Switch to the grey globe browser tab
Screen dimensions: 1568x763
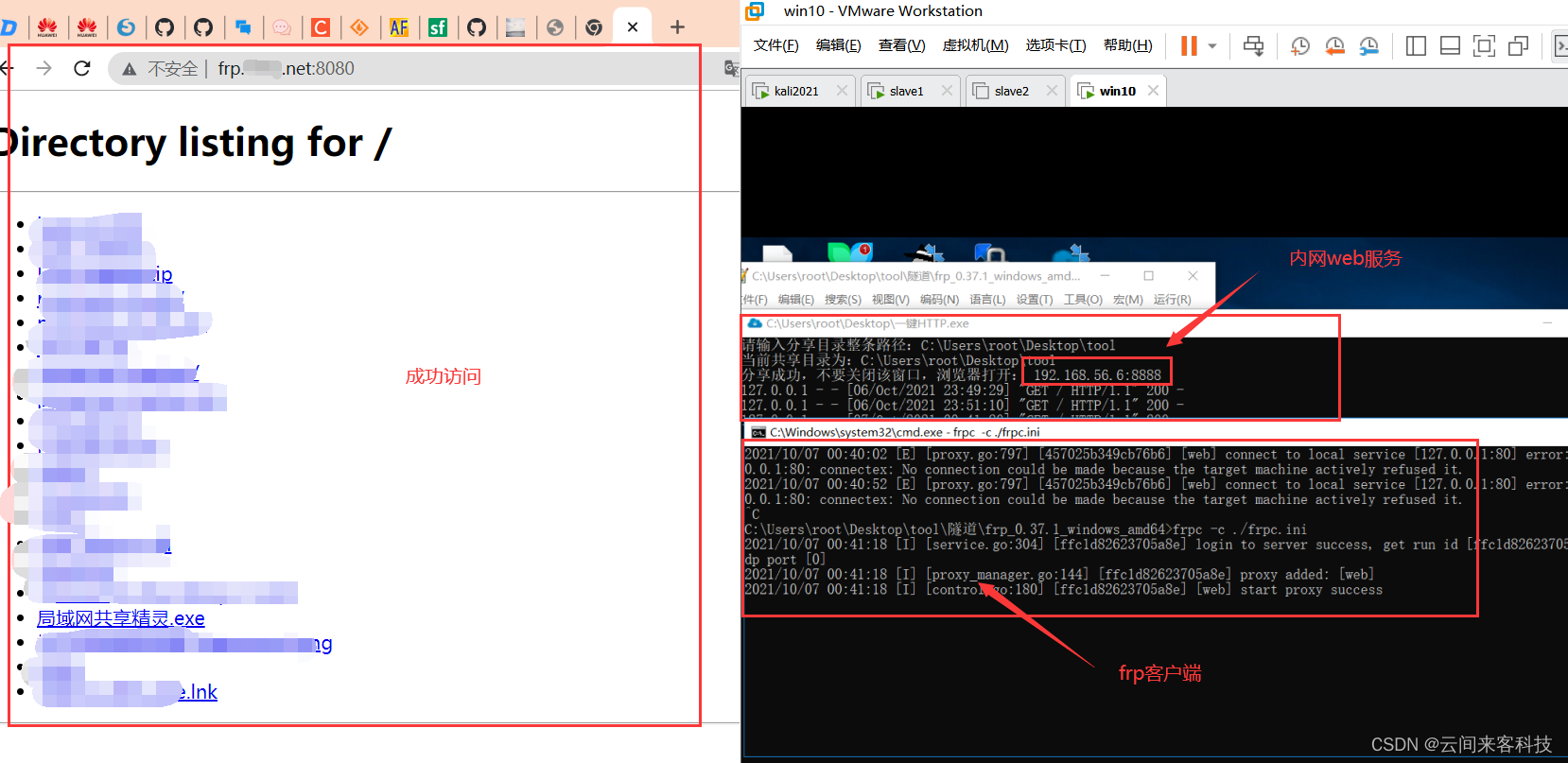point(555,27)
